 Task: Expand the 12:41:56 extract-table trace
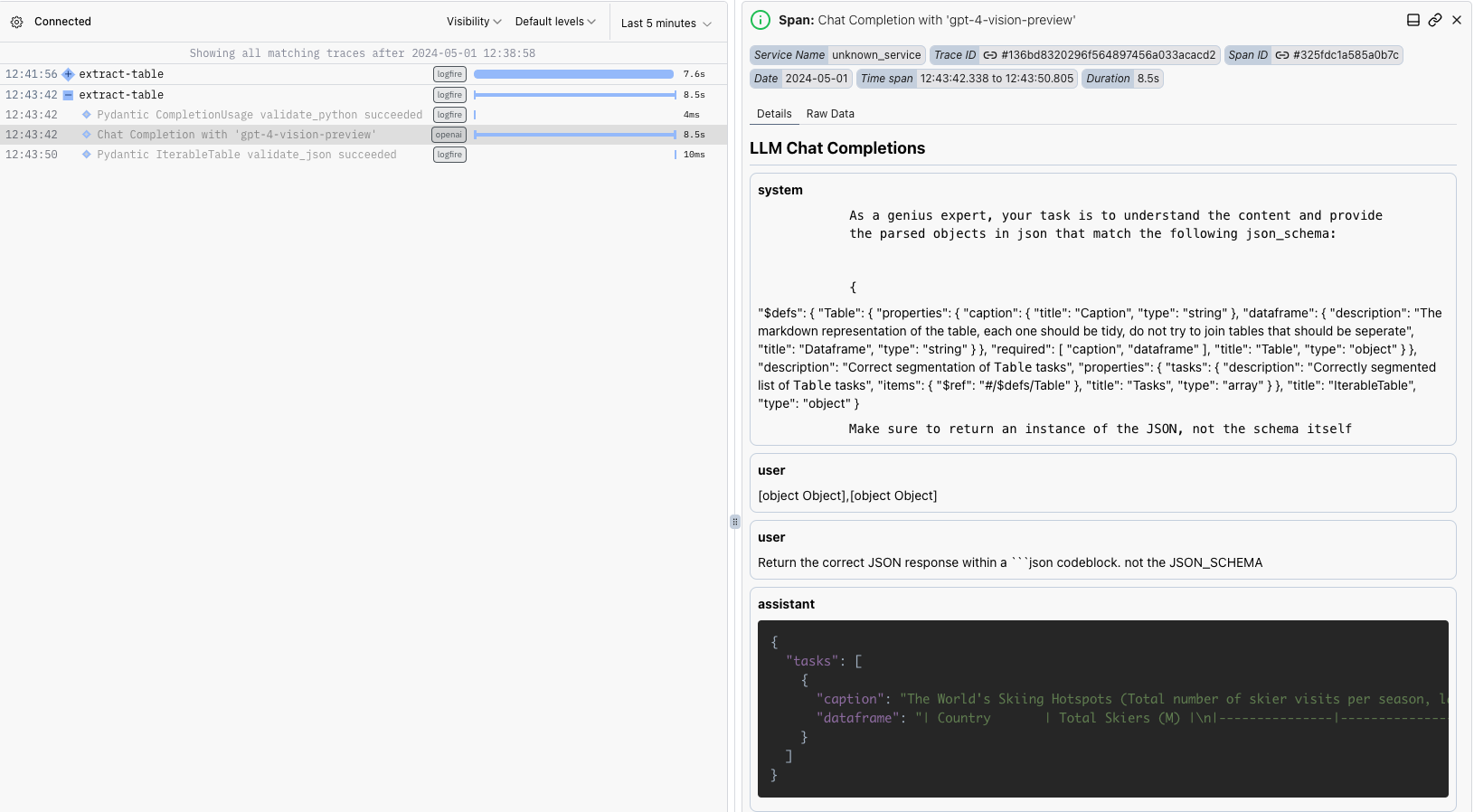[68, 74]
